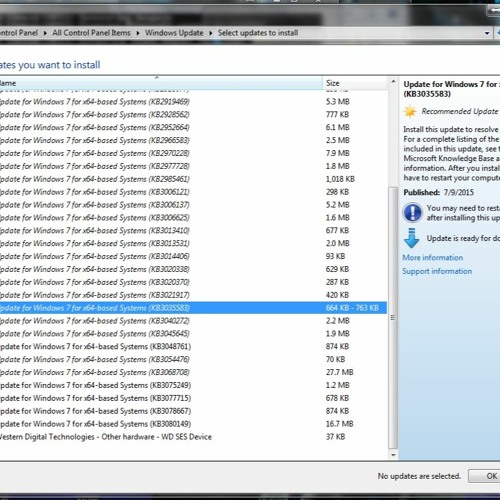Select update KB3077715

[x=193, y=398]
